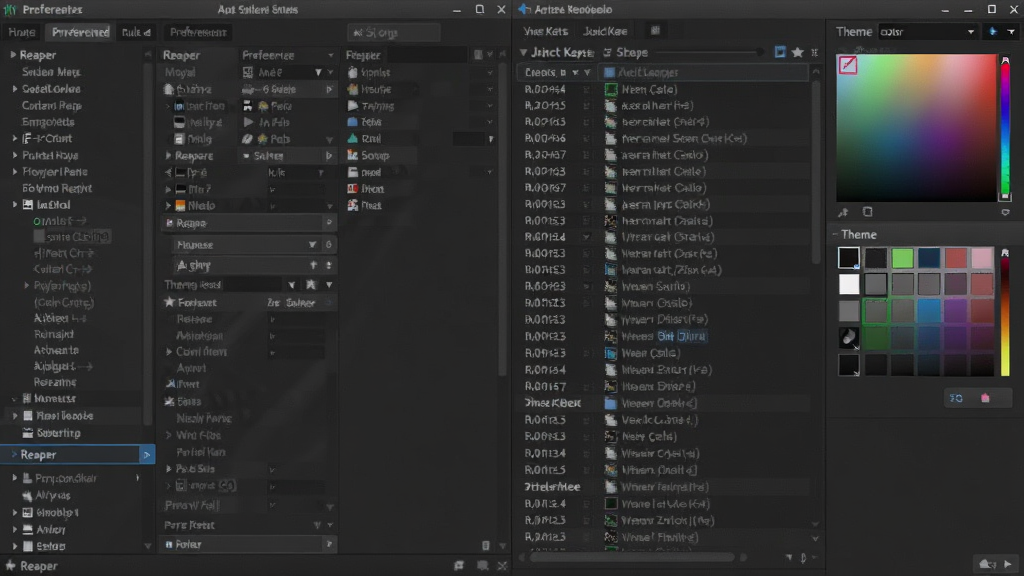Click the search field in Preferences toolbar
Screen dimensions: 1024x576
[x=394, y=32]
